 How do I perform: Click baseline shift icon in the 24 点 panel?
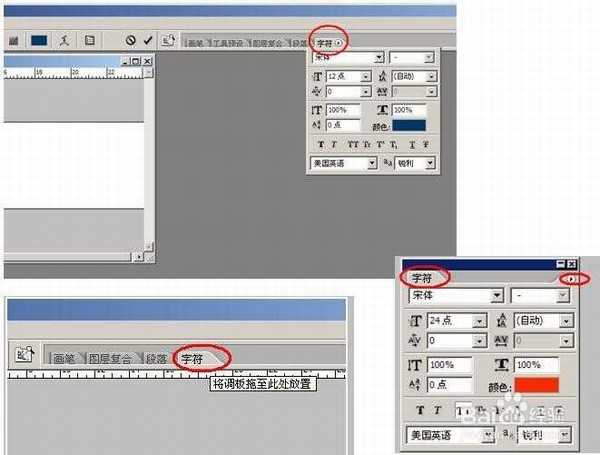click(x=414, y=384)
